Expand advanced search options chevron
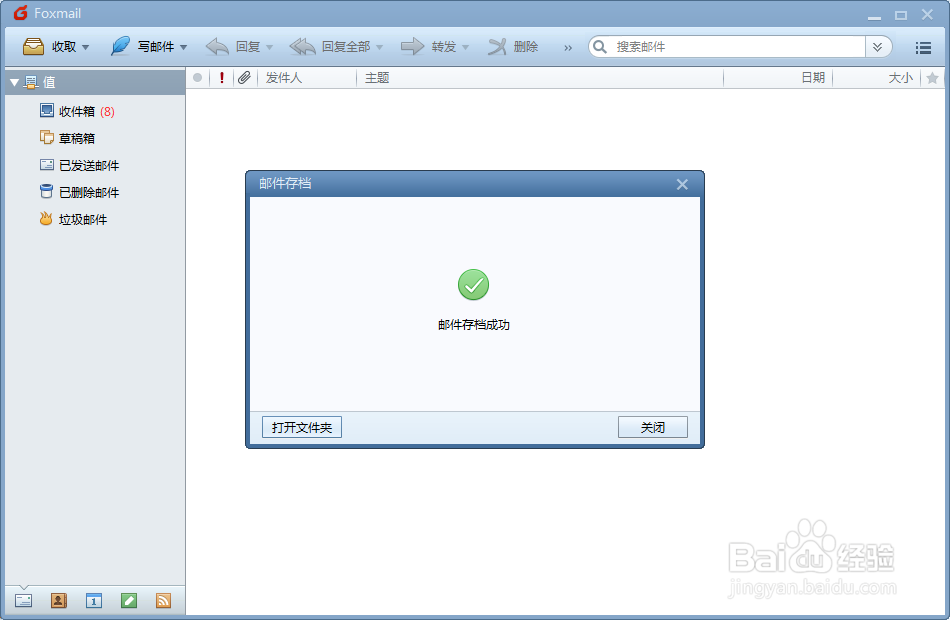Image resolution: width=950 pixels, height=620 pixels. pyautogui.click(x=877, y=47)
